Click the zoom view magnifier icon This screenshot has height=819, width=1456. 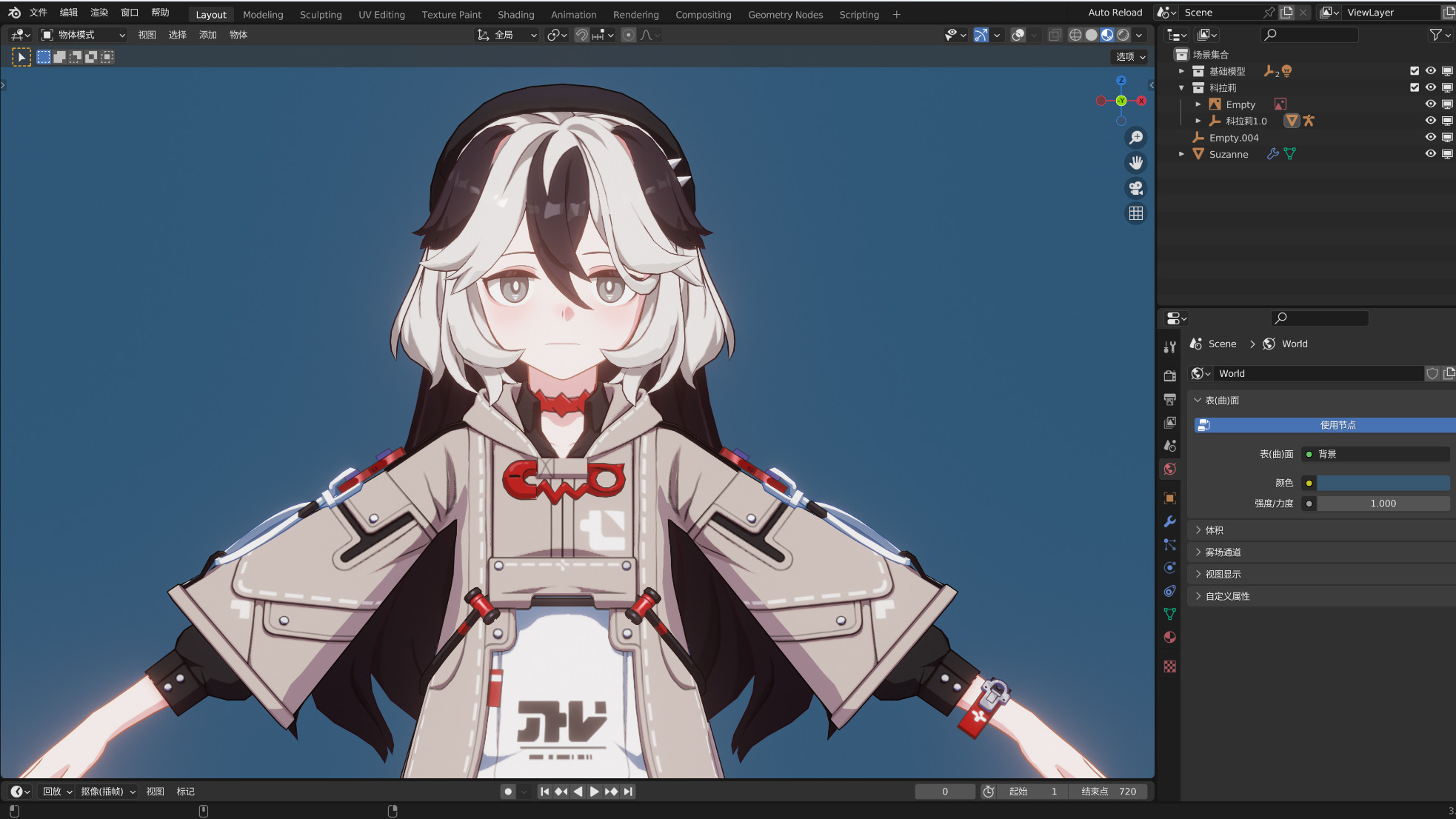pos(1135,138)
